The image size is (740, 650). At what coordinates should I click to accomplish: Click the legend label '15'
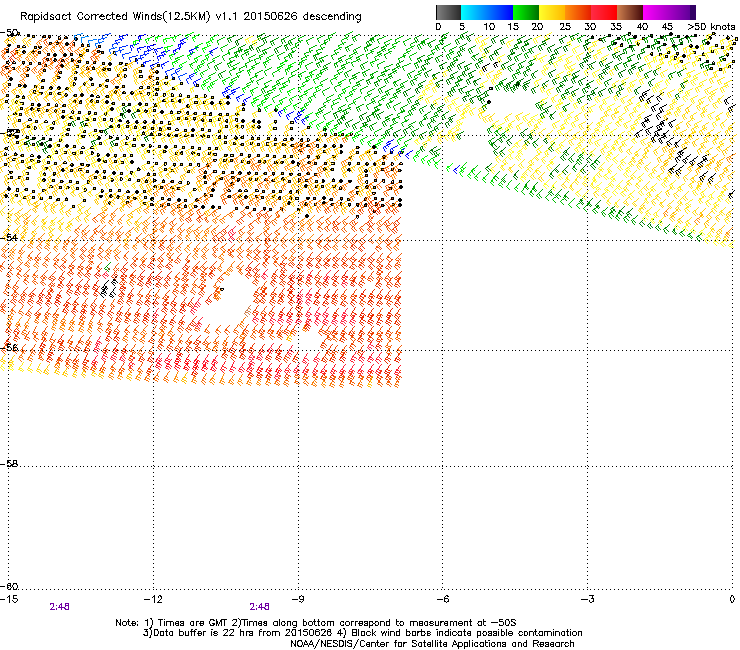pyautogui.click(x=513, y=27)
